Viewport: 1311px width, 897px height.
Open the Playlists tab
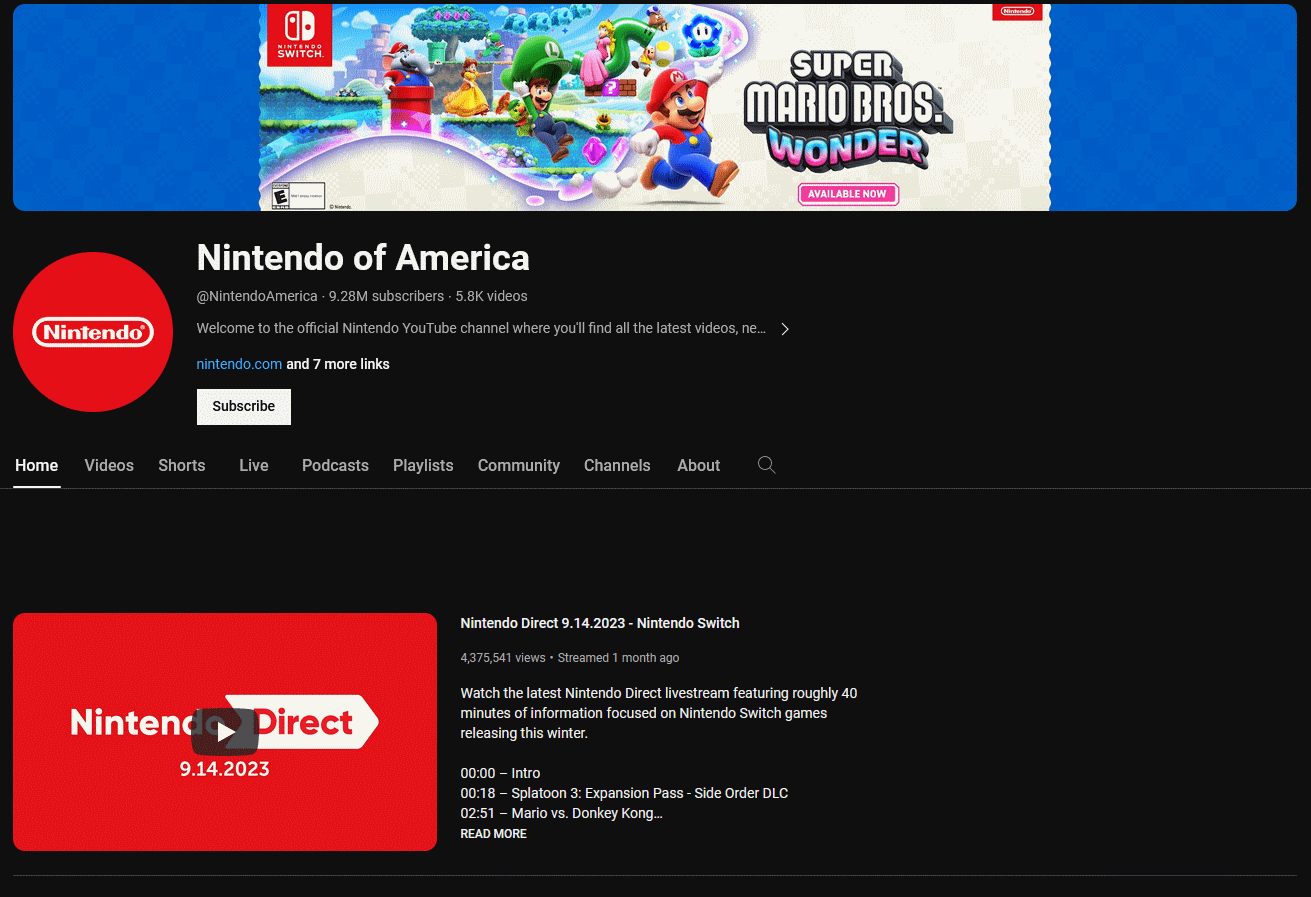point(423,465)
